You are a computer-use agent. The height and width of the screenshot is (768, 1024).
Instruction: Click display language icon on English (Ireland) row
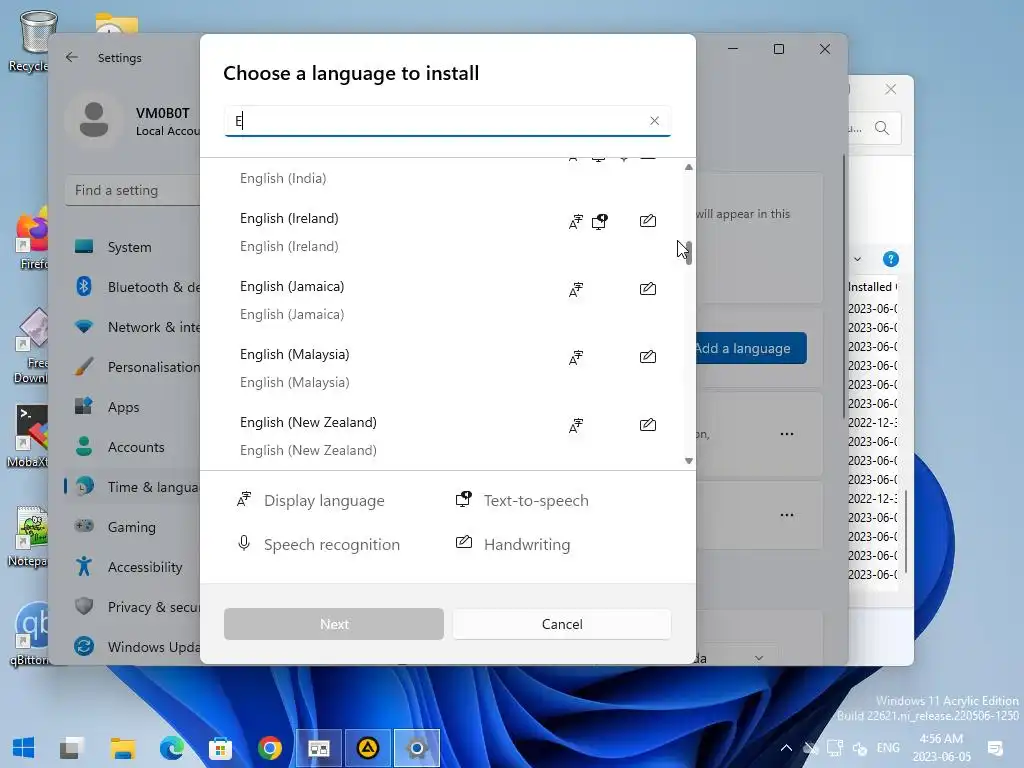(x=575, y=222)
